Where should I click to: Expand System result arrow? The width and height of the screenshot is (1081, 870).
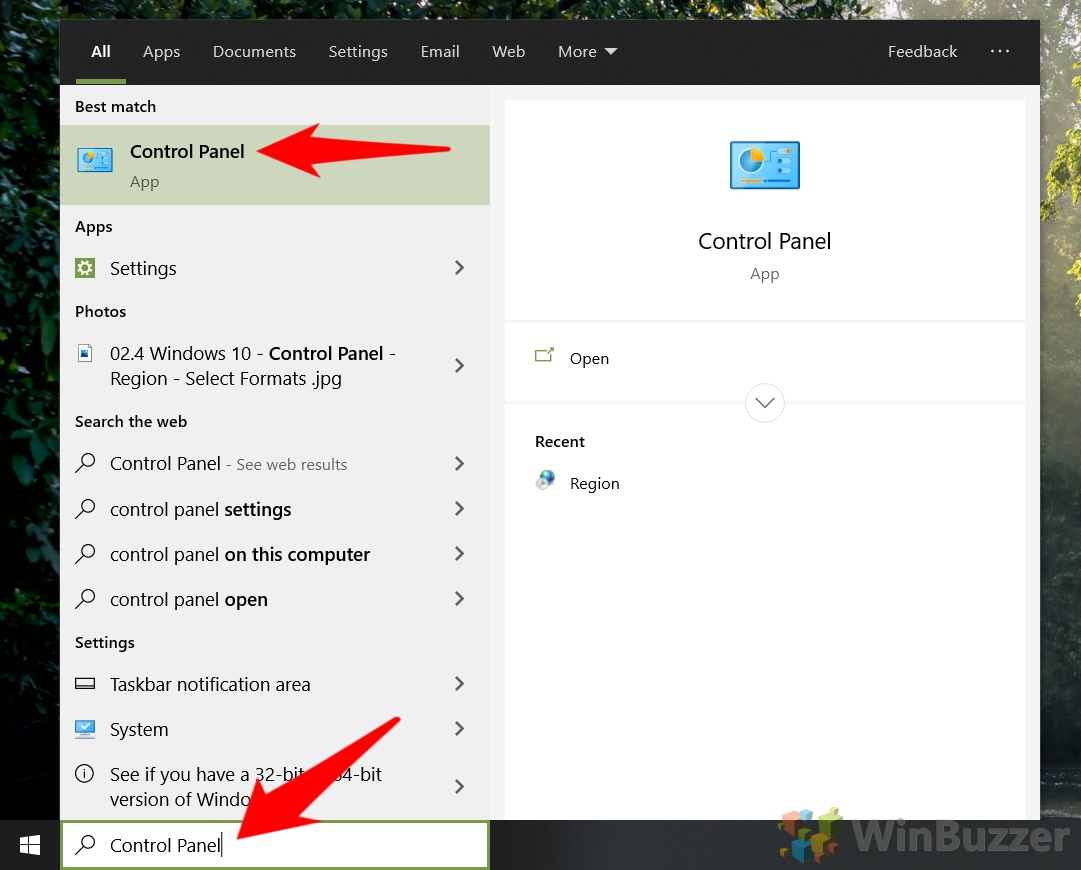[460, 729]
